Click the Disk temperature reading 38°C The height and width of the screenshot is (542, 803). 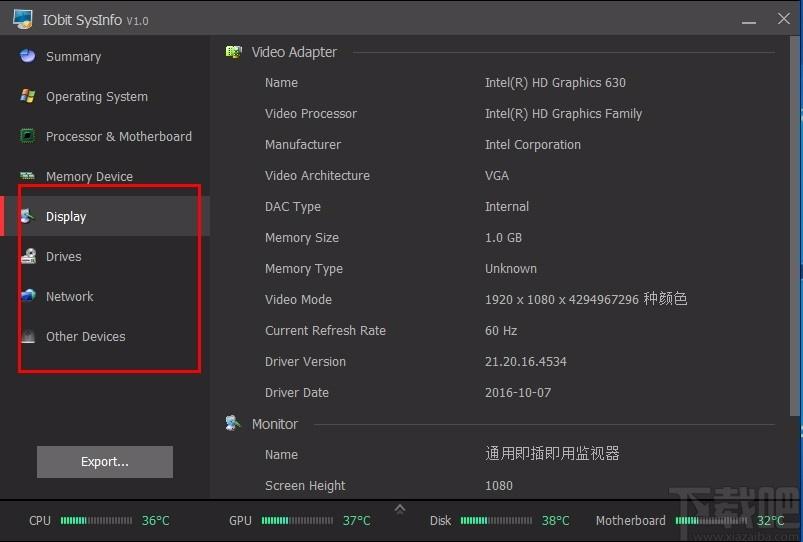coord(556,520)
